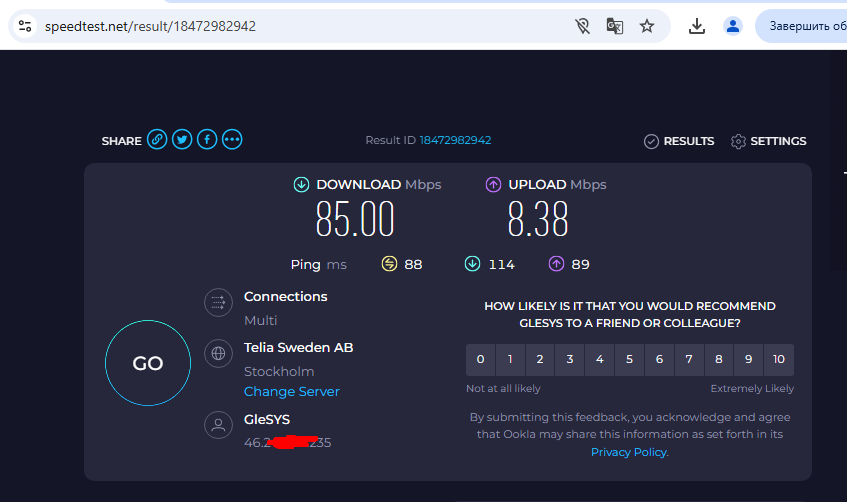The image size is (847, 502).
Task: Share result on Facebook
Action: (207, 140)
